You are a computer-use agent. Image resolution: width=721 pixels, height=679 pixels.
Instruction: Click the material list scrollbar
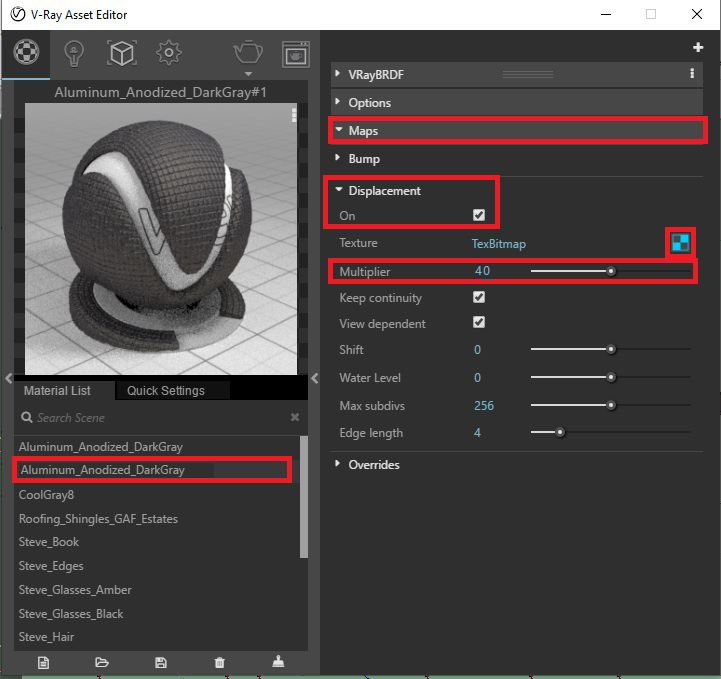pyautogui.click(x=303, y=497)
